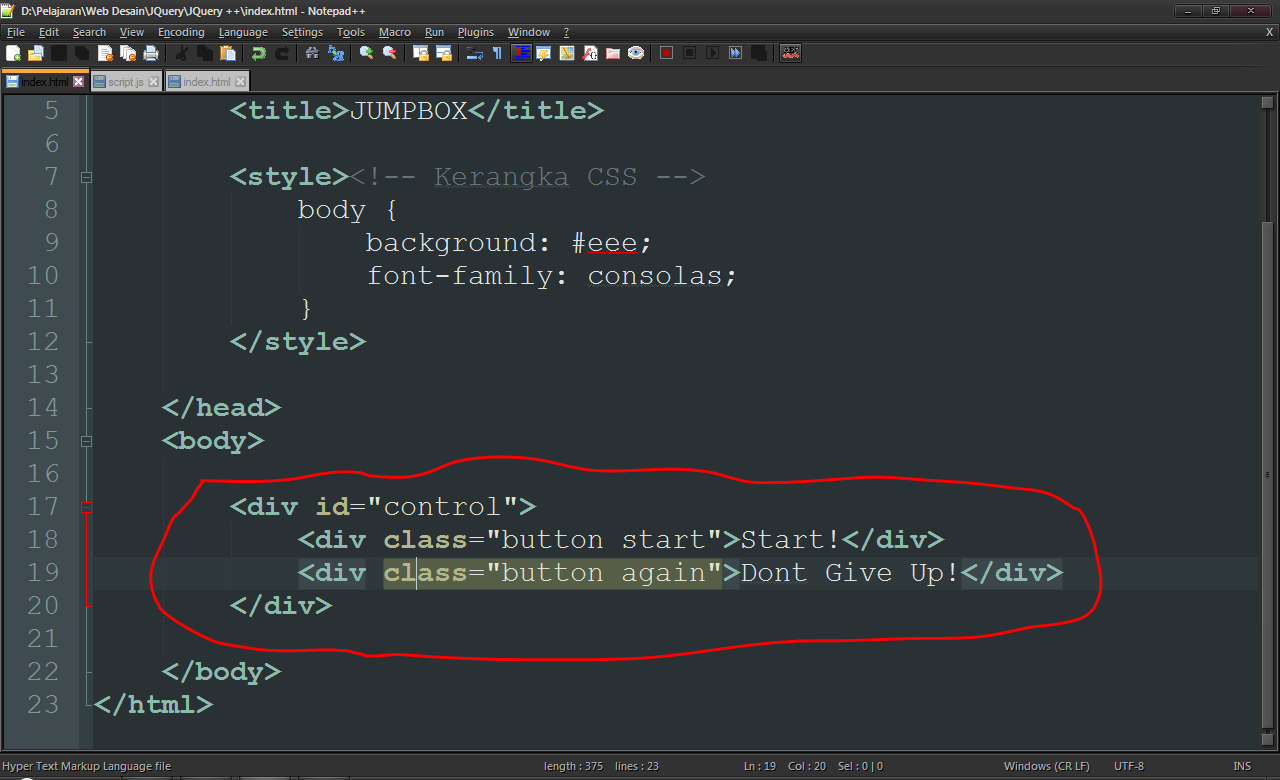Enable file monitoring with the eye icon
Screen dimensions: 1280x780
[x=635, y=52]
